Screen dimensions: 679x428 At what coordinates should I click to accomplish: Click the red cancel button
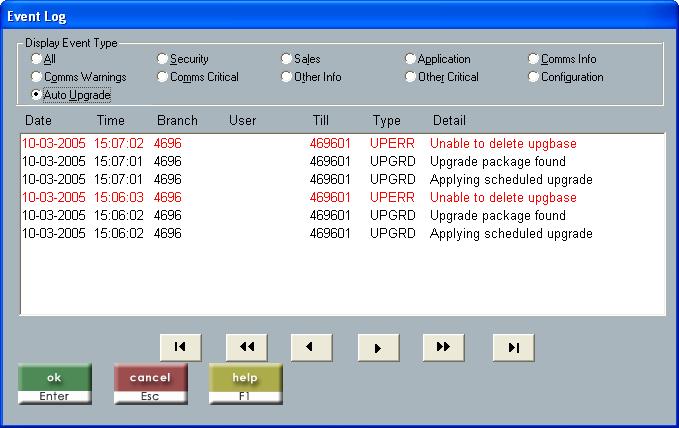tap(150, 384)
